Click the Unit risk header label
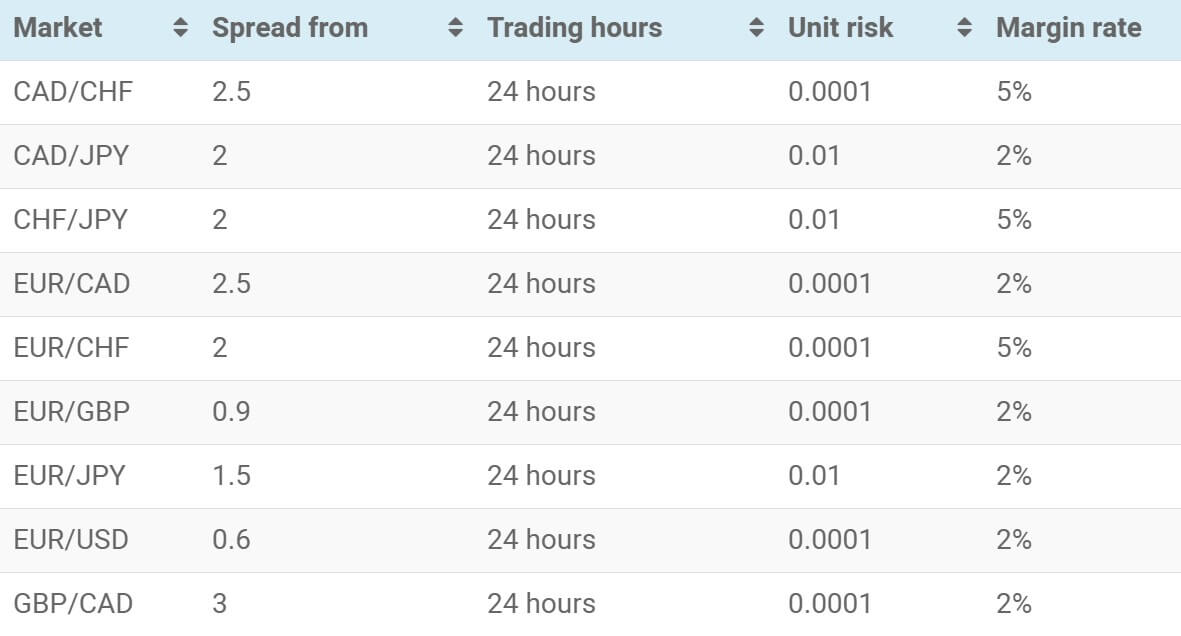This screenshot has height=636, width=1181. 841,28
